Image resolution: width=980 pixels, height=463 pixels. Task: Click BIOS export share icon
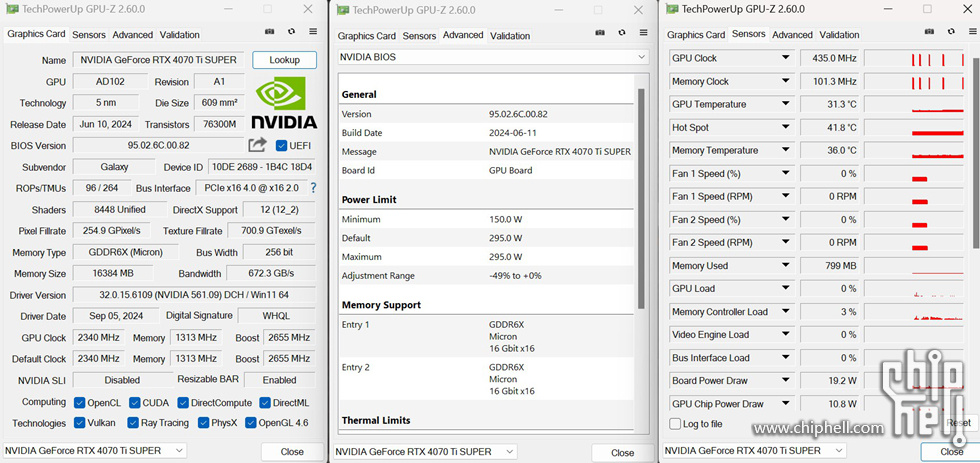[257, 145]
